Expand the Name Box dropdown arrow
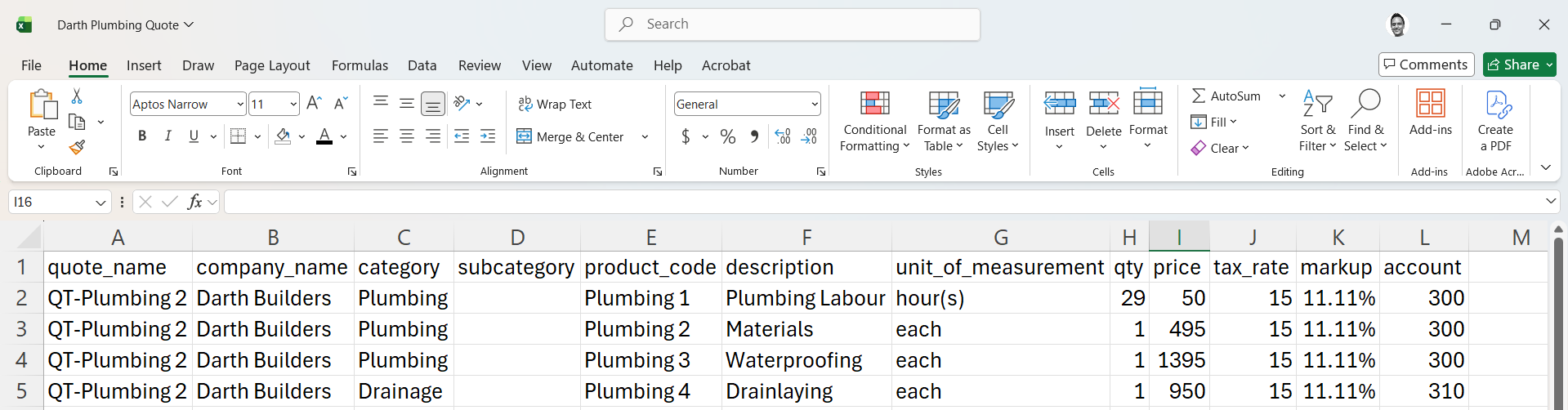The height and width of the screenshot is (410, 1568). click(x=101, y=202)
